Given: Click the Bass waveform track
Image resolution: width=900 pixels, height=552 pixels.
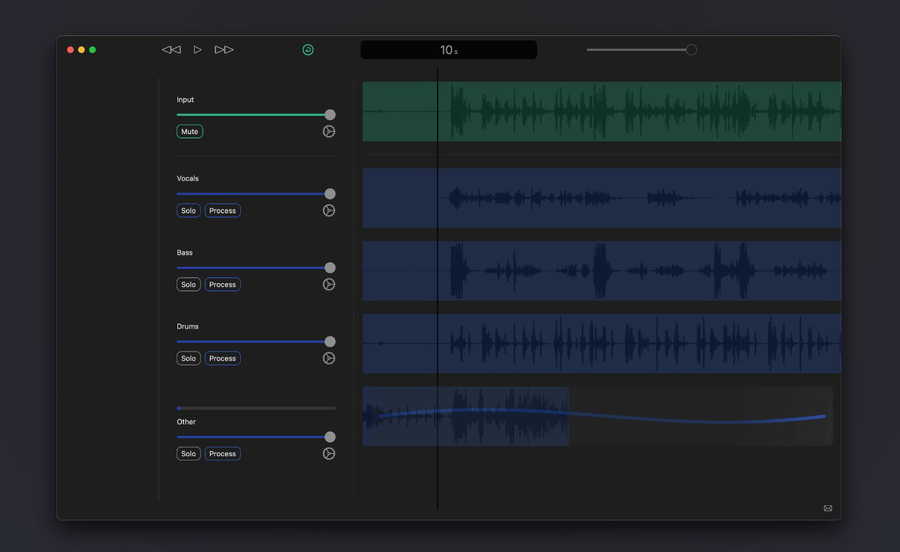Looking at the screenshot, I should point(602,271).
